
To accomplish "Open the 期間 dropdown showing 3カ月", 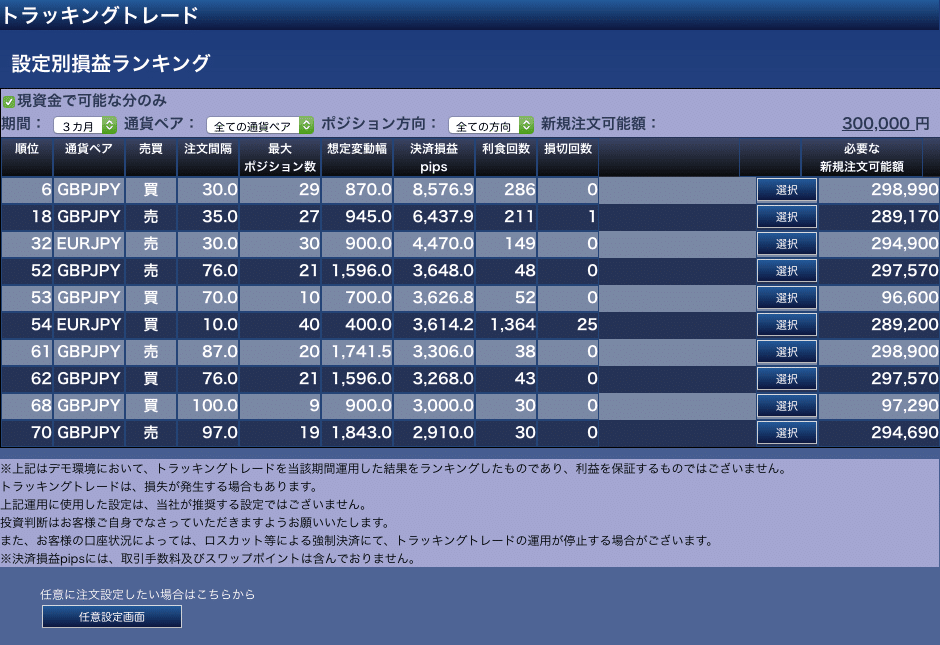I will click(85, 125).
